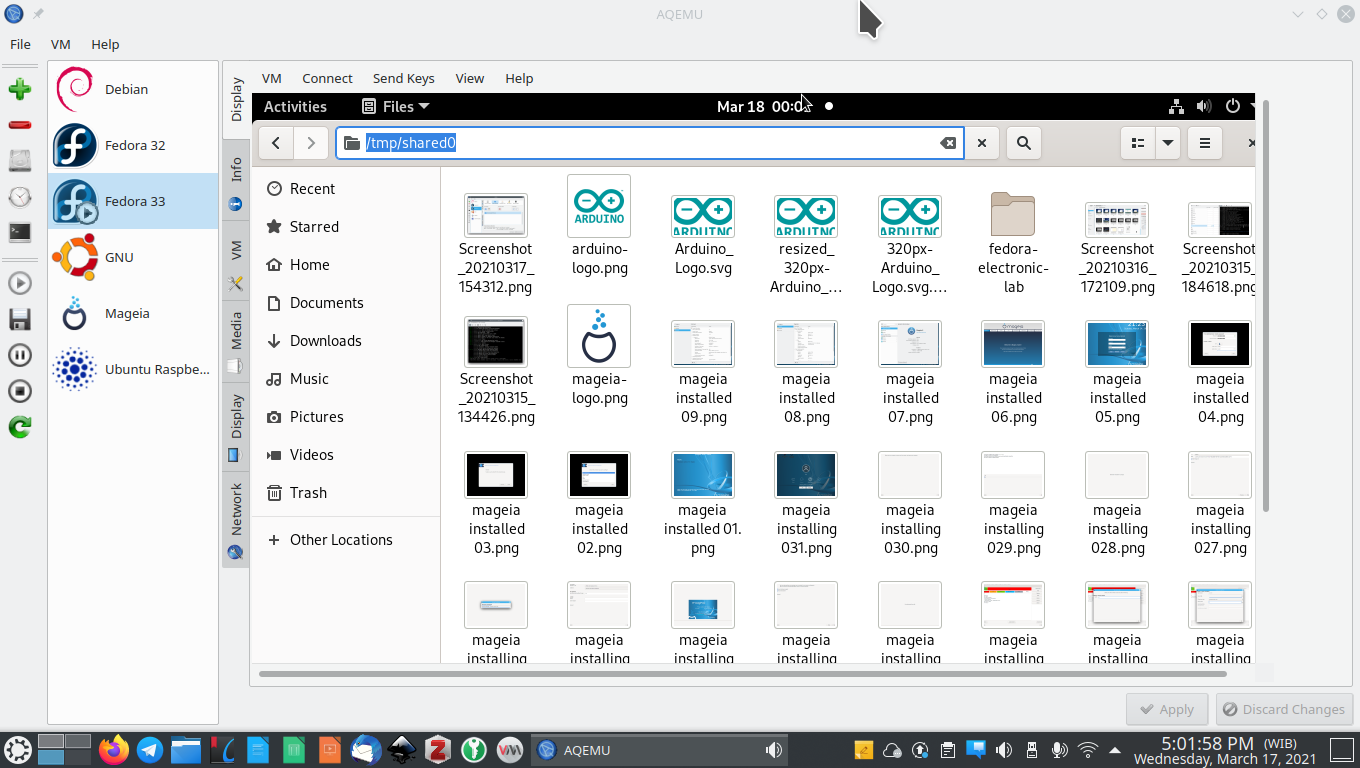Click the Wi-Fi icon in system tray
1360x768 pixels.
coord(1088,750)
